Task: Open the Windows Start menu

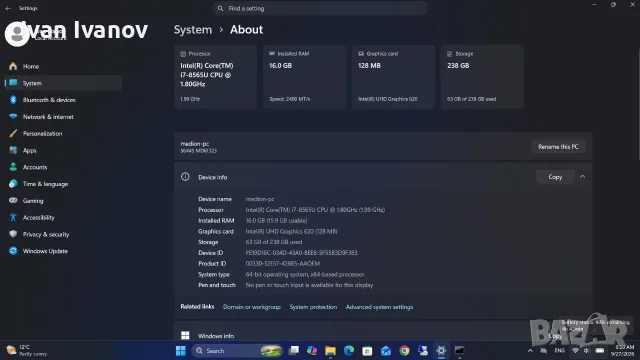Action: (180, 351)
